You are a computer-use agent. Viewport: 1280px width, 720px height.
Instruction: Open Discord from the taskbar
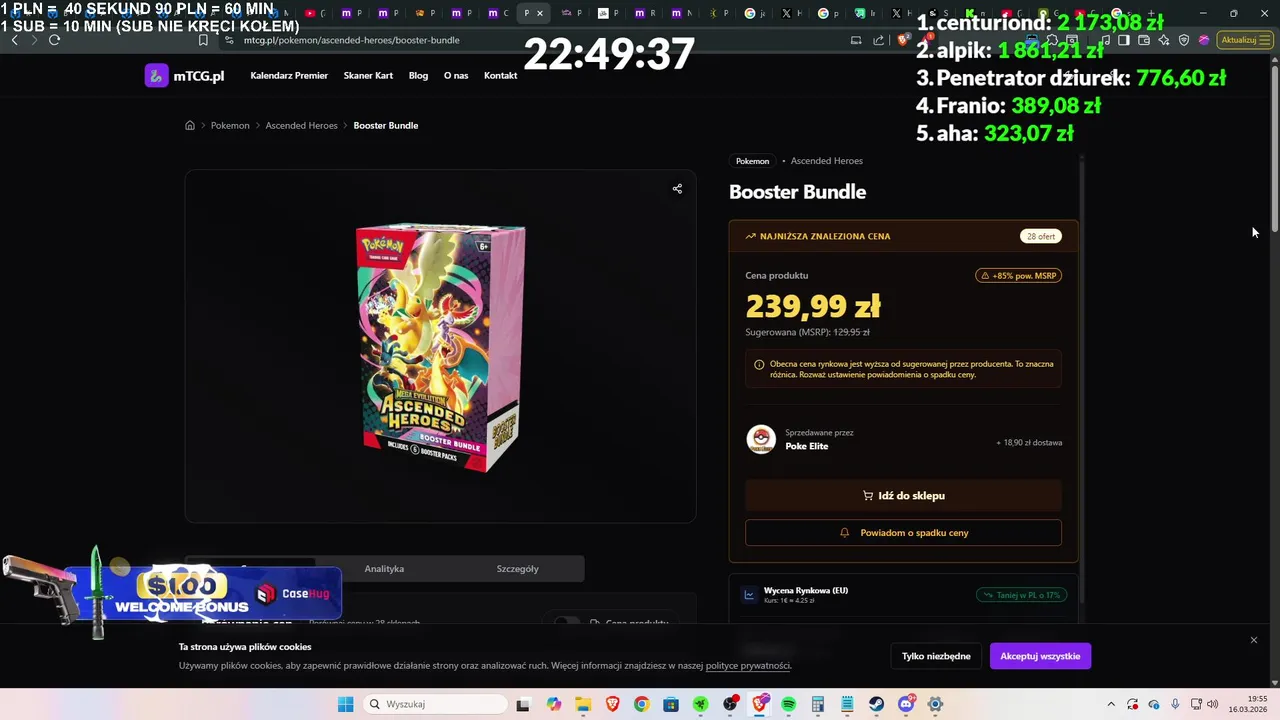[x=906, y=704]
